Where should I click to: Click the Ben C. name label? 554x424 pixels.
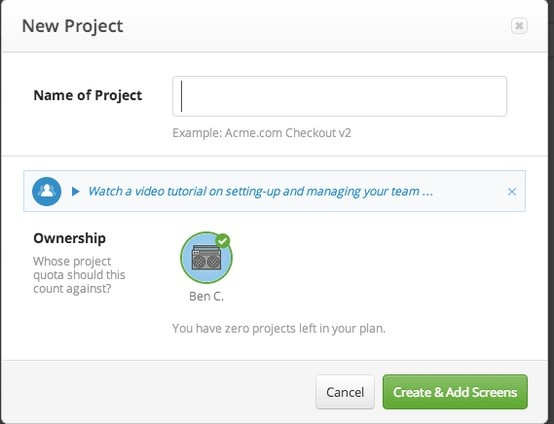tap(206, 296)
